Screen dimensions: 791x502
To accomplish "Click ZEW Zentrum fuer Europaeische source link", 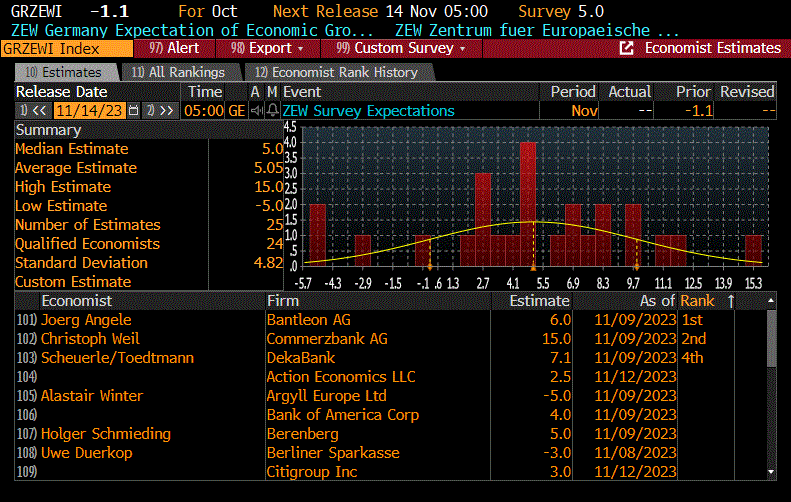I will (537, 30).
